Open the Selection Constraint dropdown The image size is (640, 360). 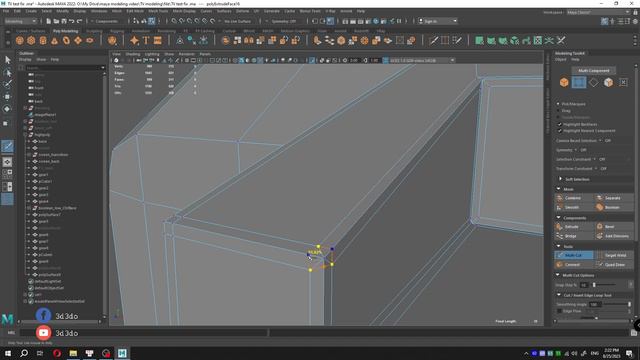(x=595, y=159)
